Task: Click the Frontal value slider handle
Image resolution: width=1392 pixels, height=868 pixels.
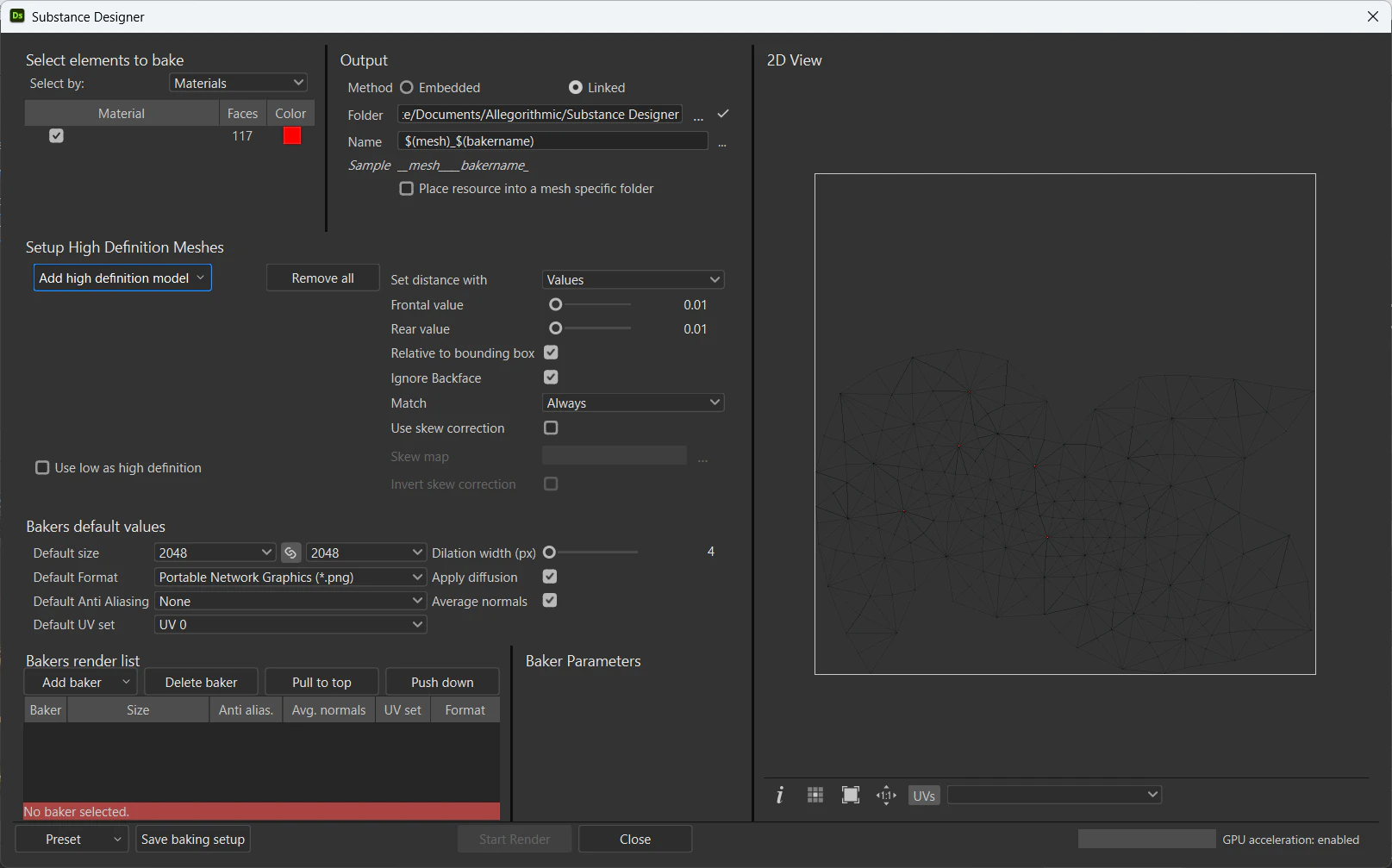Action: pyautogui.click(x=556, y=304)
